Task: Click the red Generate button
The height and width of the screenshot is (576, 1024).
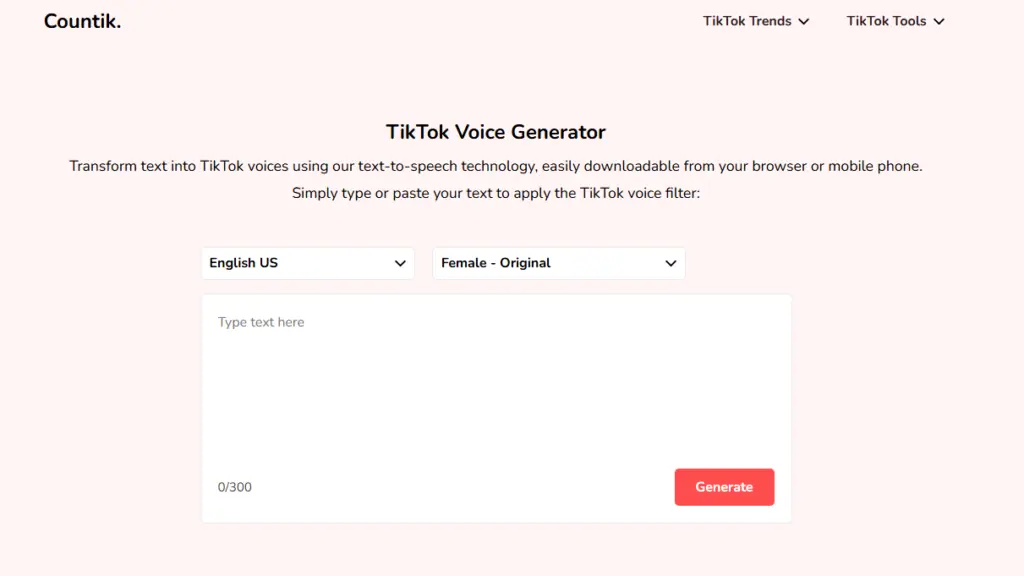Action: [724, 487]
